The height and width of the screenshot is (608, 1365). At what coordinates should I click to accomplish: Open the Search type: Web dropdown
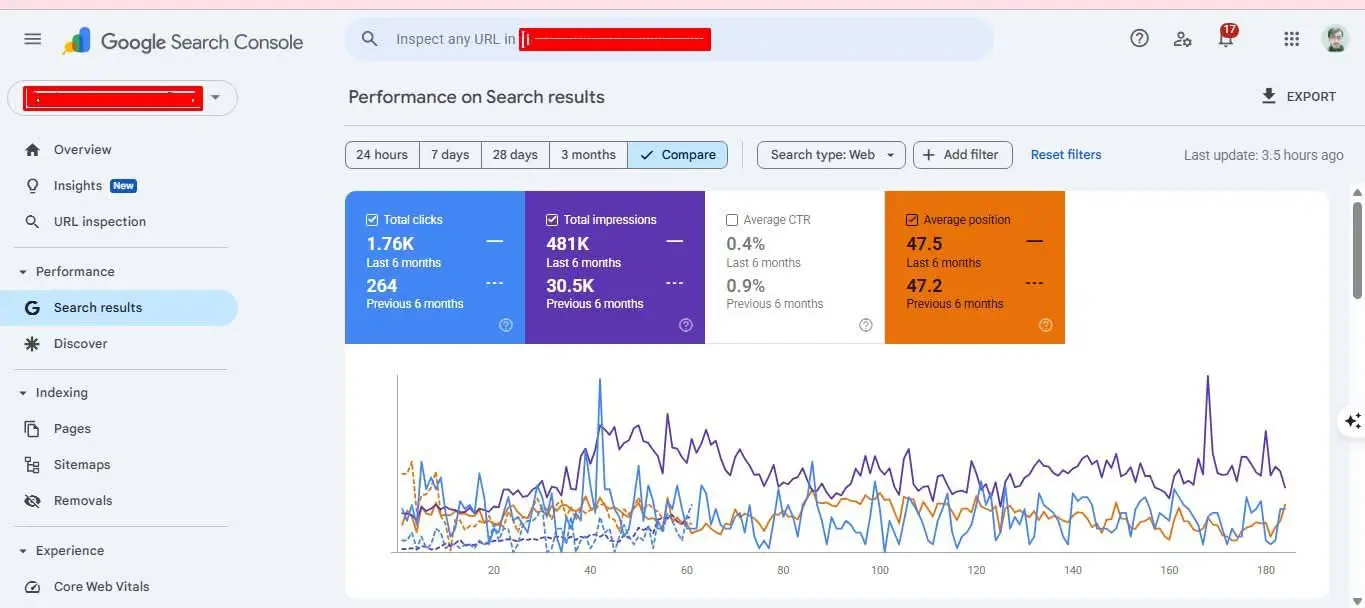(x=830, y=154)
